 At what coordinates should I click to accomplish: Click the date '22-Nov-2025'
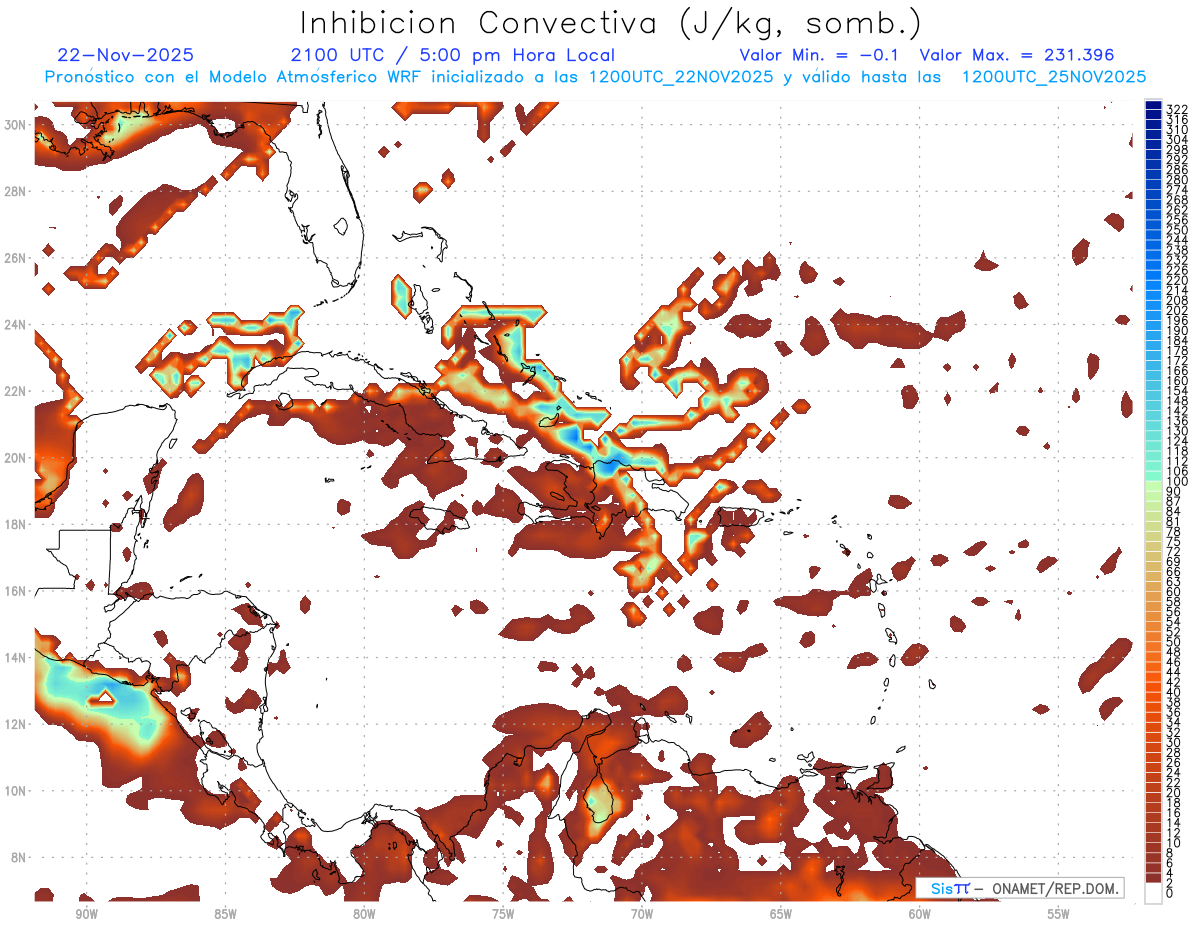pos(126,55)
